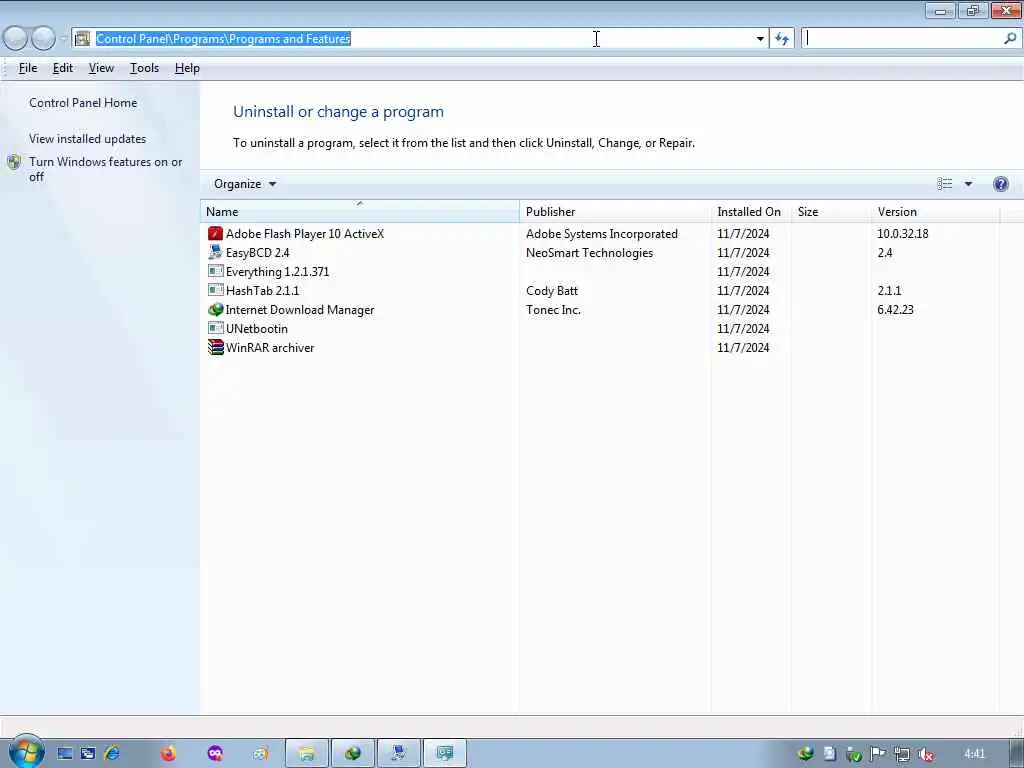Open the File menu
The image size is (1024, 768).
27,68
